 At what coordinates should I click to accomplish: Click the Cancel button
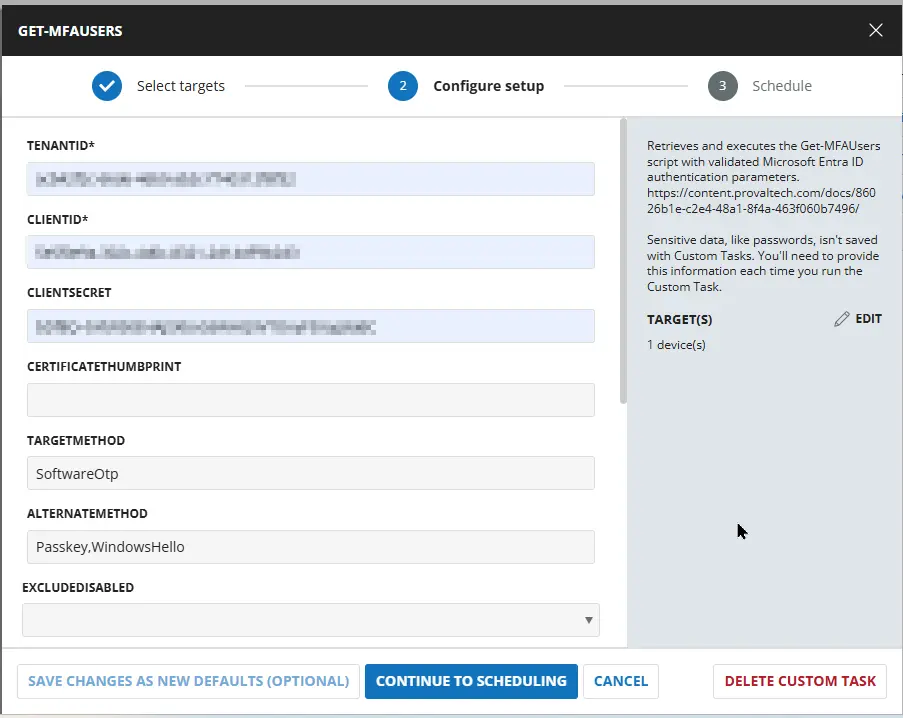point(621,681)
